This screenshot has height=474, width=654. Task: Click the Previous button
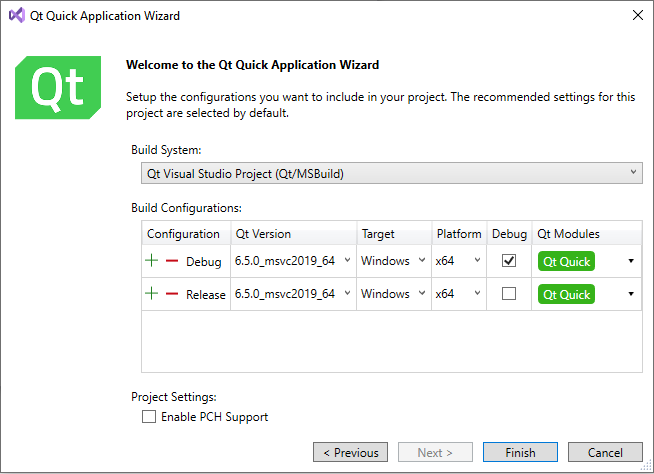click(350, 452)
